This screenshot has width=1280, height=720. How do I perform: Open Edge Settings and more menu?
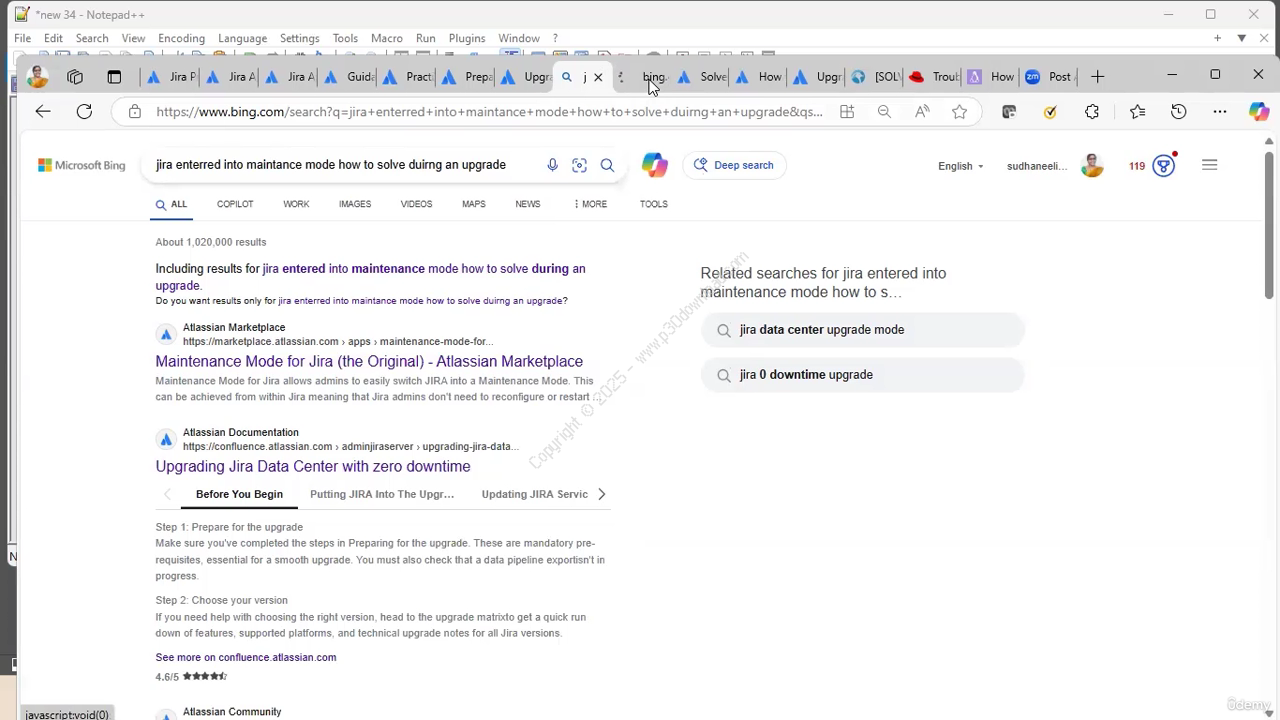click(1219, 112)
